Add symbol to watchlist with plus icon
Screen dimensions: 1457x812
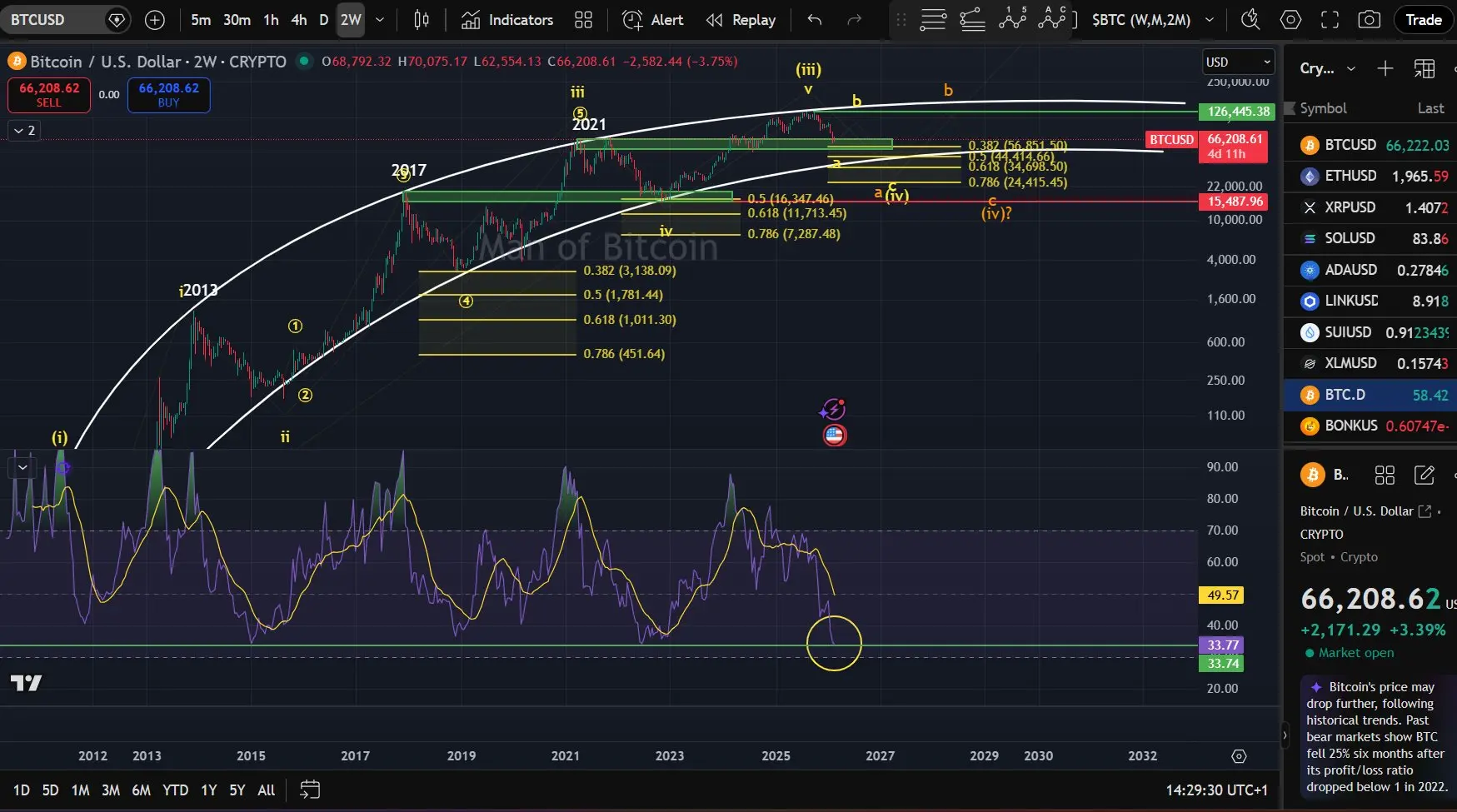[1385, 68]
